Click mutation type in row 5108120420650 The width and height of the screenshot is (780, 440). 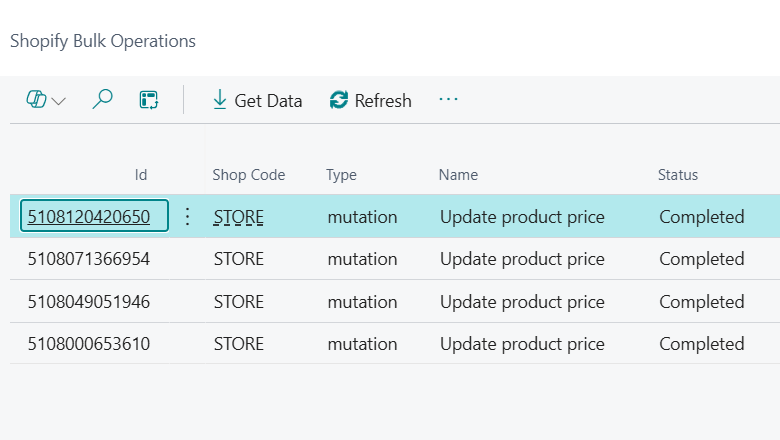pyautogui.click(x=362, y=217)
